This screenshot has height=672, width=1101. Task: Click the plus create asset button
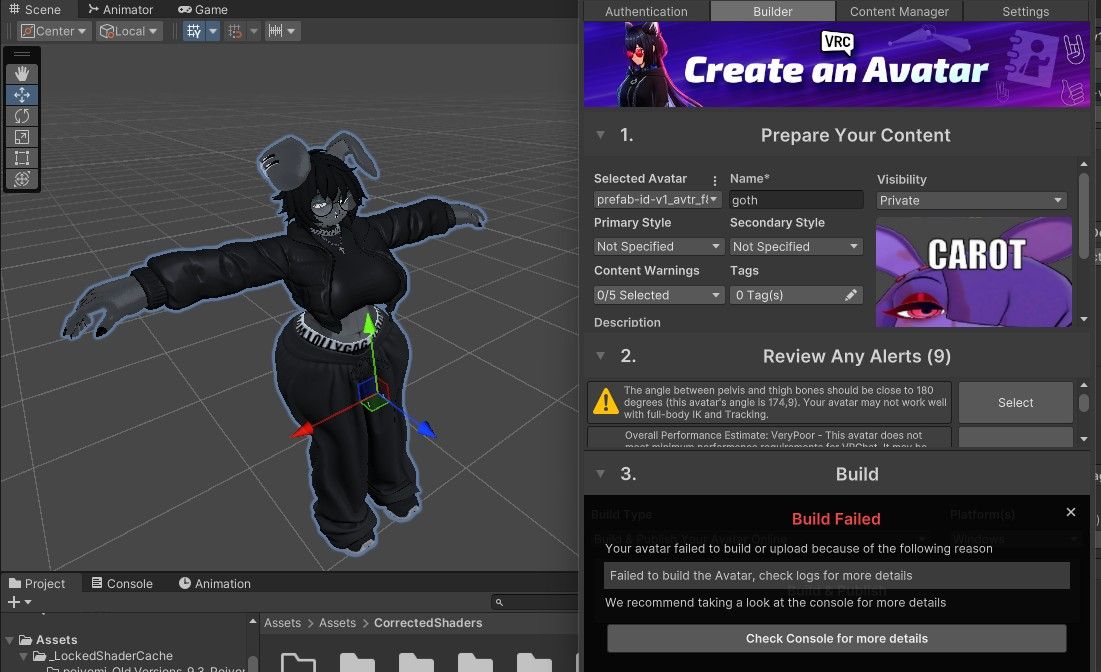point(14,602)
